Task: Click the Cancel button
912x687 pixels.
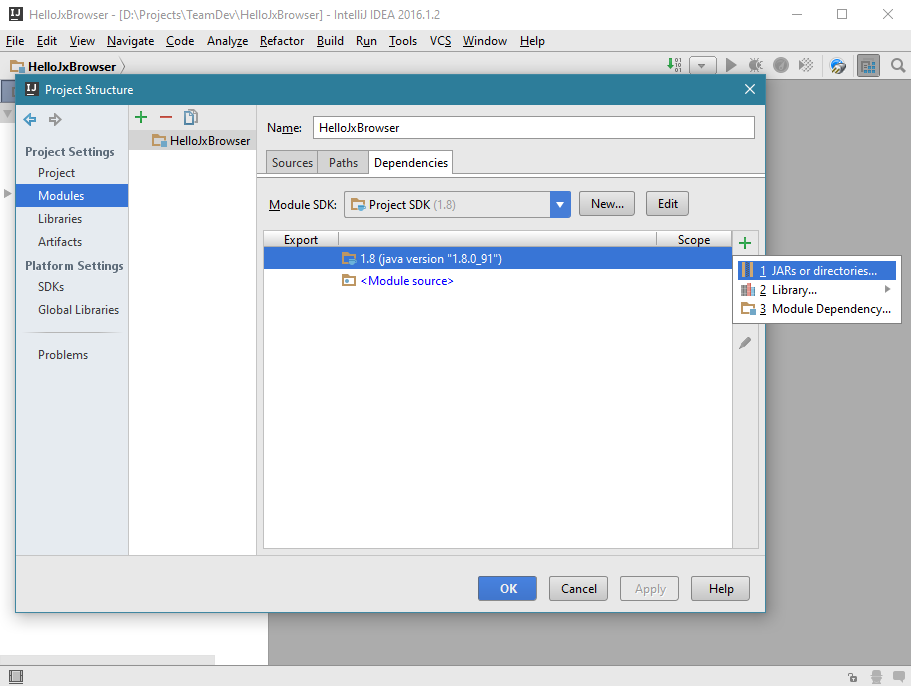Action: coord(578,589)
